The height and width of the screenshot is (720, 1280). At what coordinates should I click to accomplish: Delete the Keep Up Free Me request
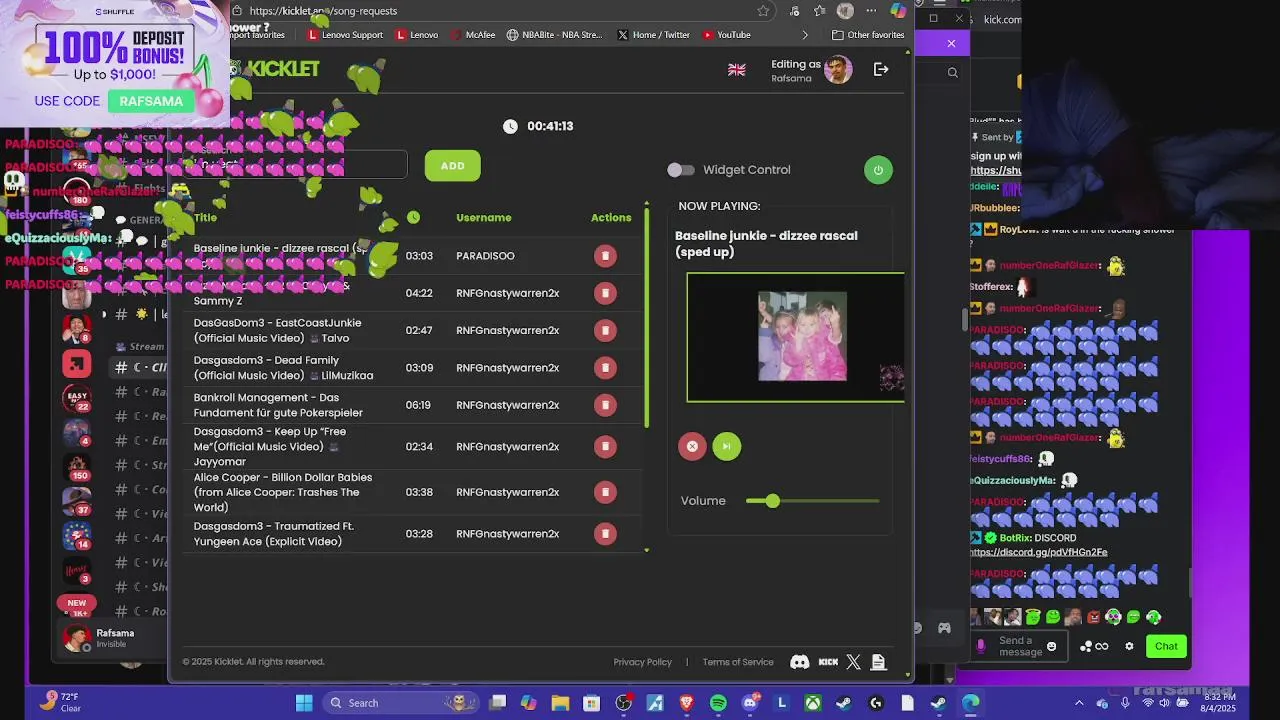[x=605, y=447]
